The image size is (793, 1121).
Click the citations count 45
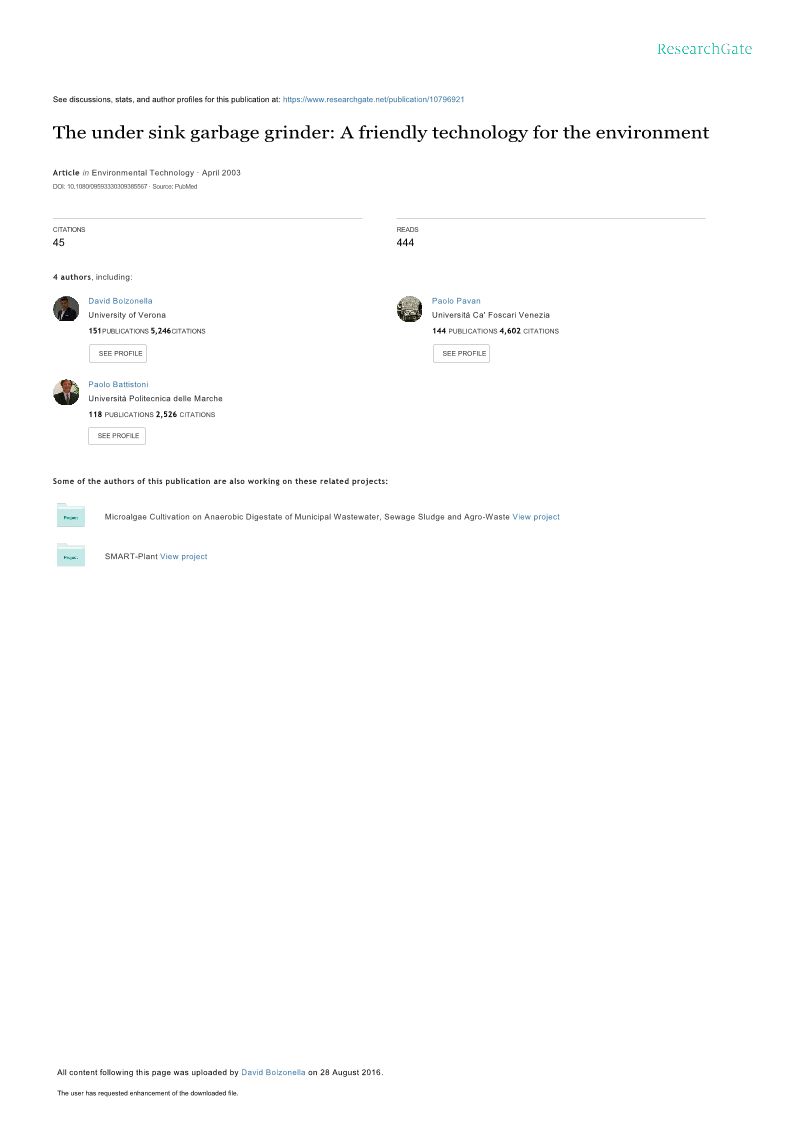coord(59,242)
